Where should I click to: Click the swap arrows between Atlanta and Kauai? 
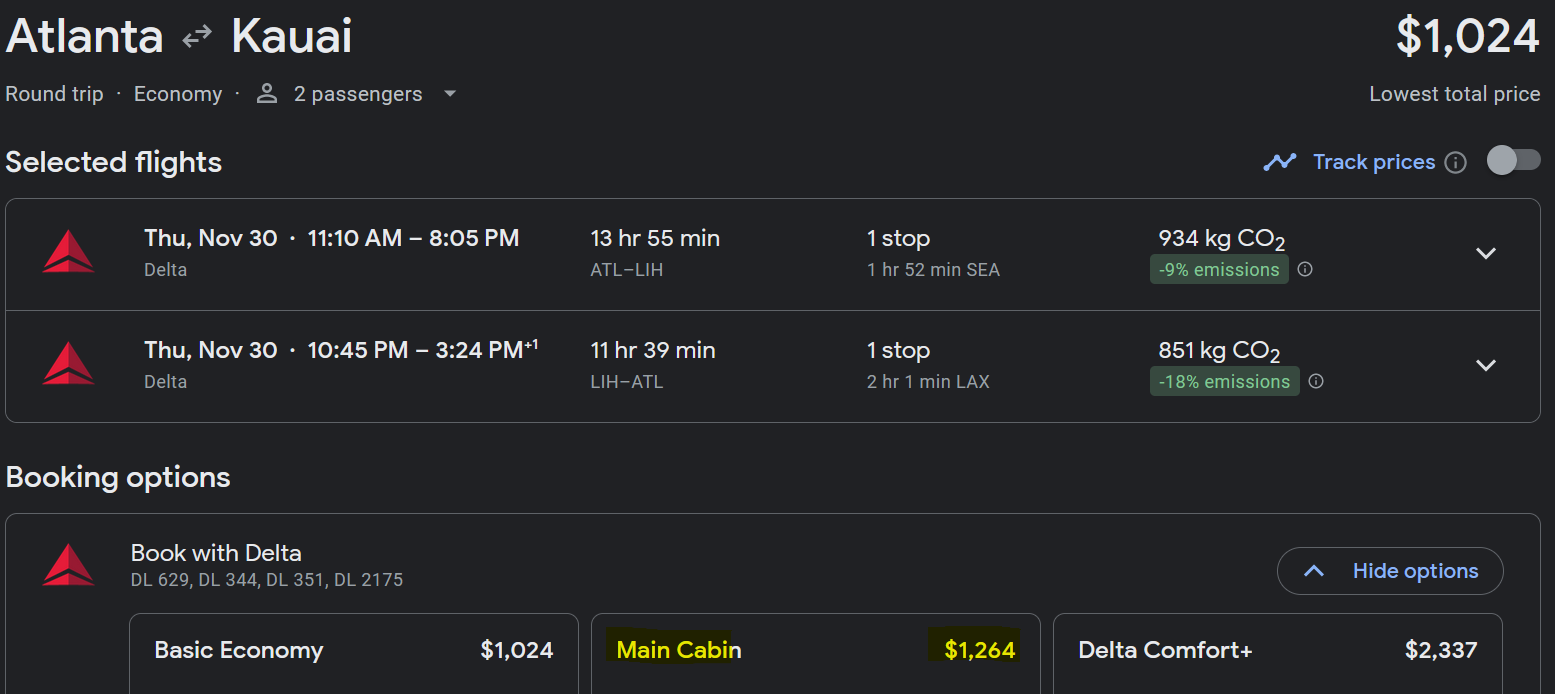197,36
